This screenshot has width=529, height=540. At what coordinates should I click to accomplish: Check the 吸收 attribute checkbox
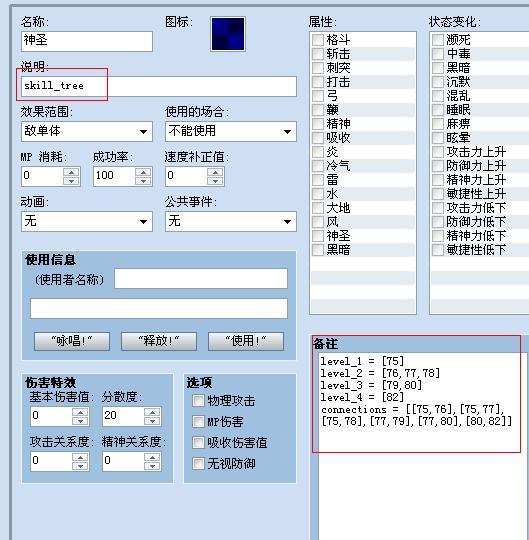318,137
